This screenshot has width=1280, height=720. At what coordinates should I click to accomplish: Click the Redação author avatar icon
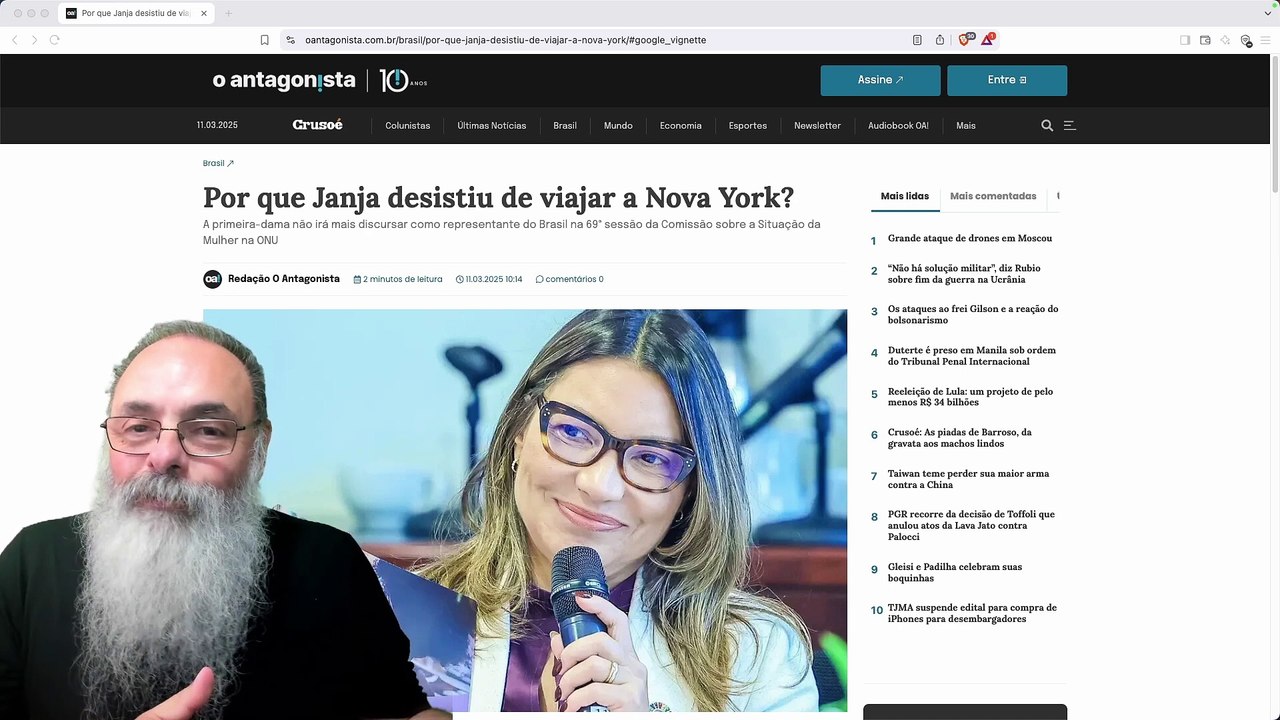coord(212,279)
